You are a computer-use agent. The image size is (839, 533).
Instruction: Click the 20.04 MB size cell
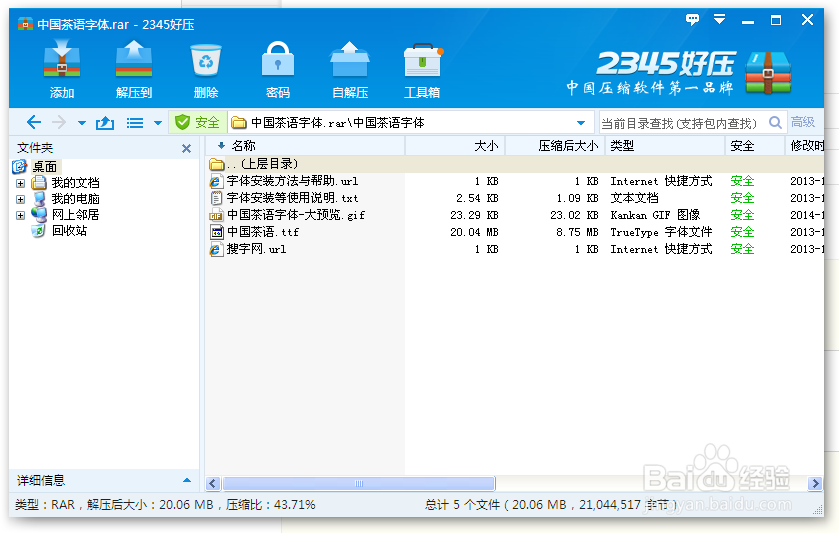tap(474, 232)
